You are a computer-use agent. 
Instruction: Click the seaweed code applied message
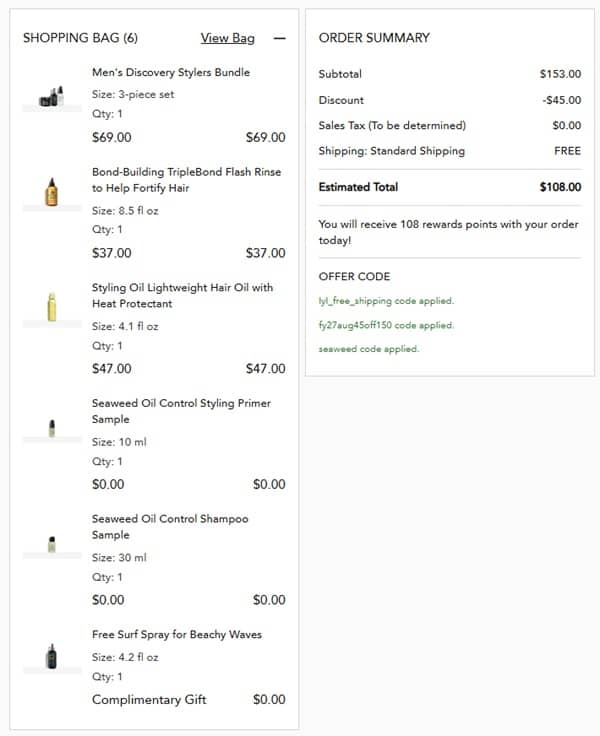[369, 349]
